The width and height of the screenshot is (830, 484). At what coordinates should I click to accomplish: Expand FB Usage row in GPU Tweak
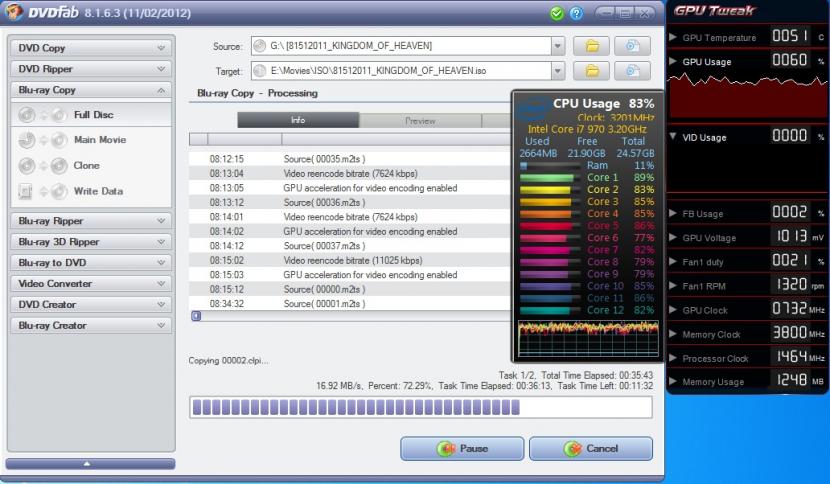(x=673, y=213)
